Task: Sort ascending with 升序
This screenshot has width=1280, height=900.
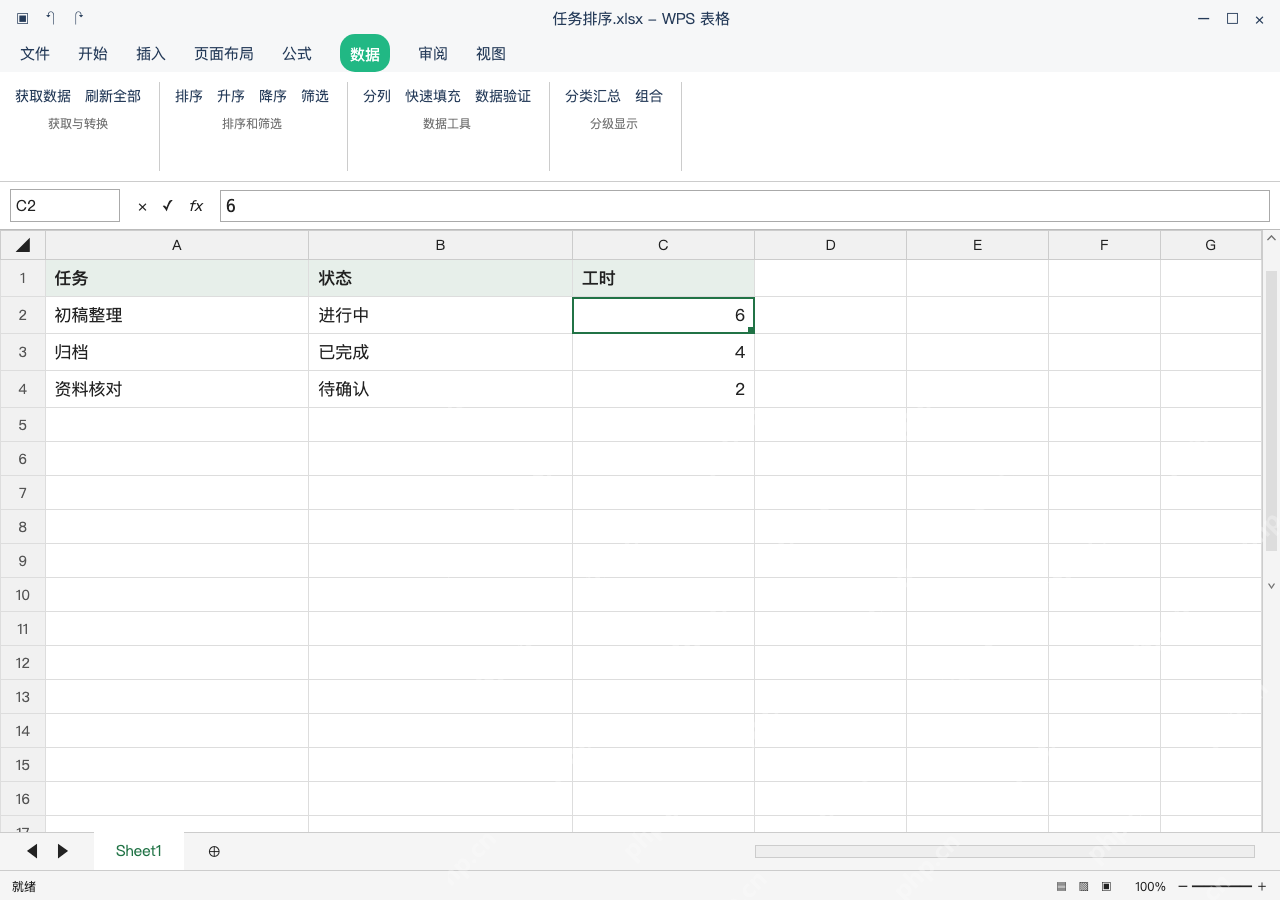Action: pos(231,96)
